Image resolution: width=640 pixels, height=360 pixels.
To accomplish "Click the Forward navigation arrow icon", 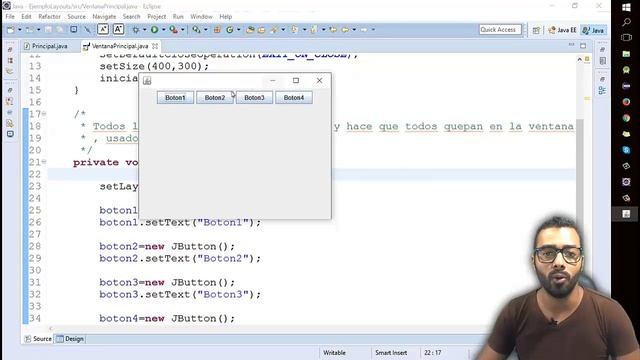I will coord(364,29).
